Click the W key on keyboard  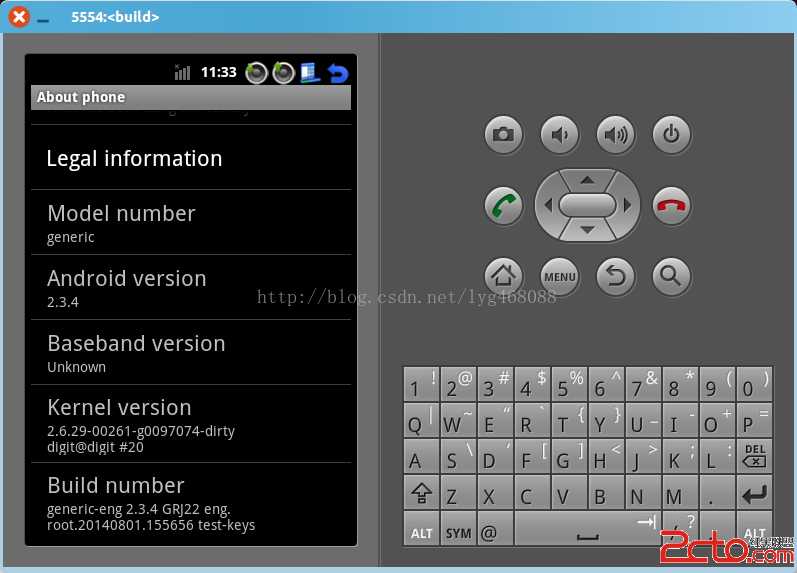(x=458, y=420)
